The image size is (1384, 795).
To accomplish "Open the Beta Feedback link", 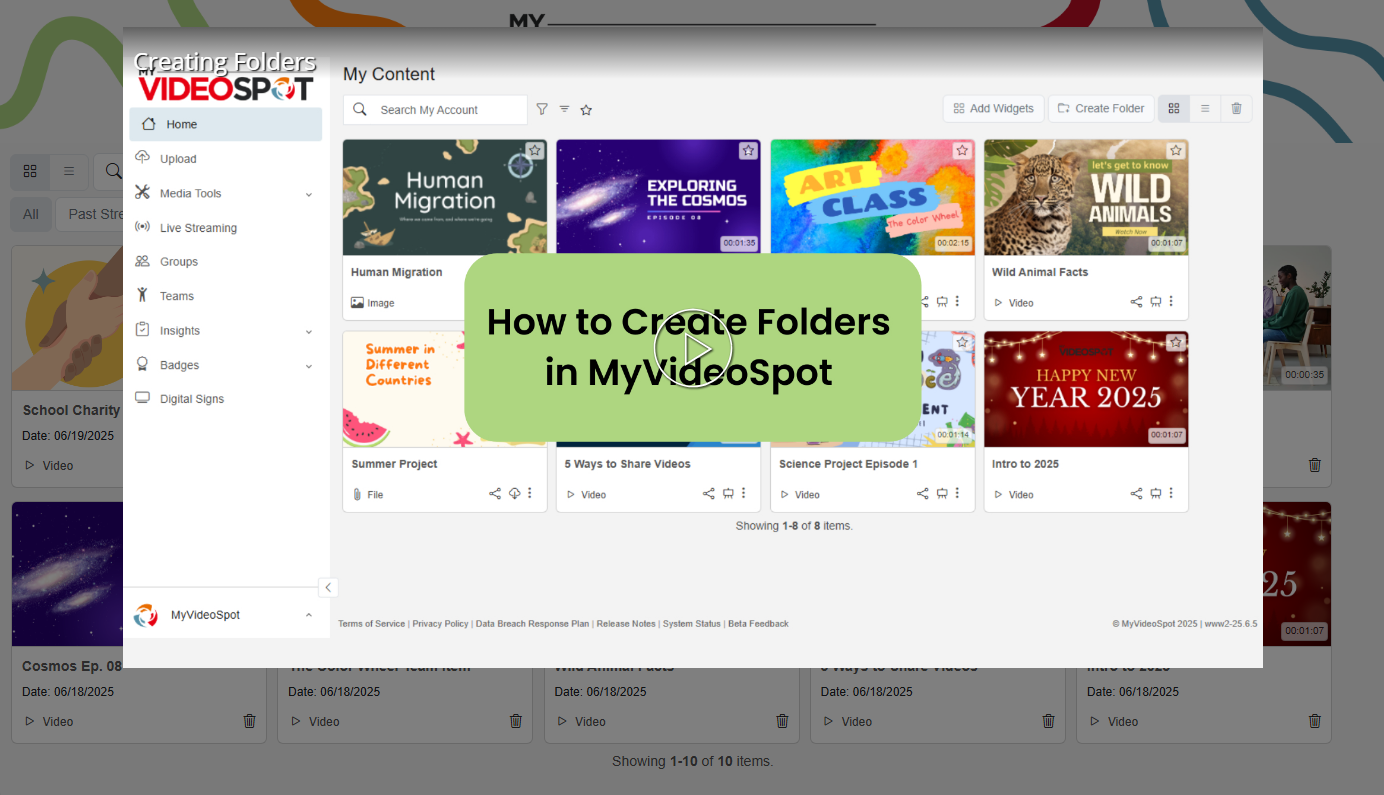I will [x=758, y=624].
